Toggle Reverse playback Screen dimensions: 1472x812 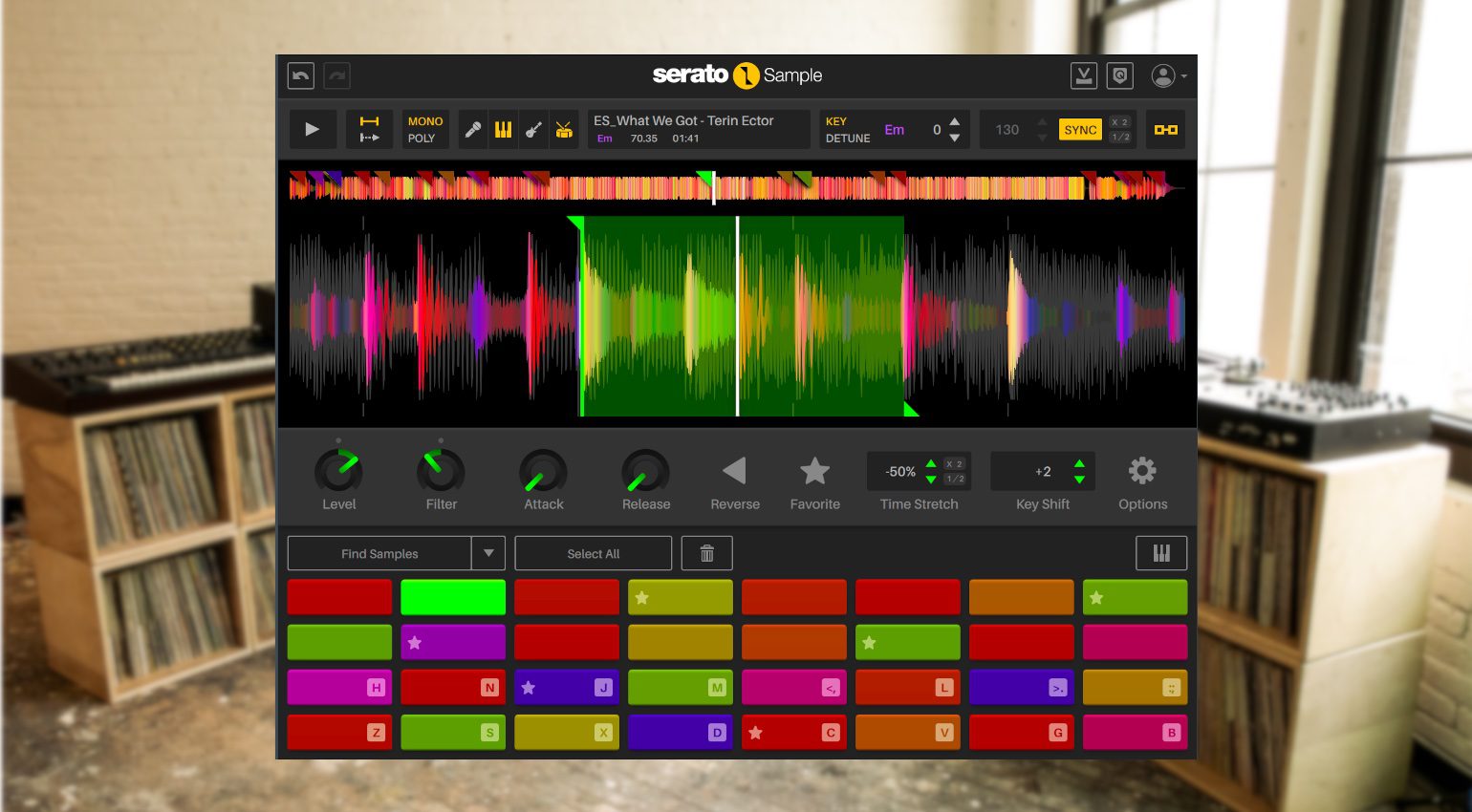click(x=734, y=471)
